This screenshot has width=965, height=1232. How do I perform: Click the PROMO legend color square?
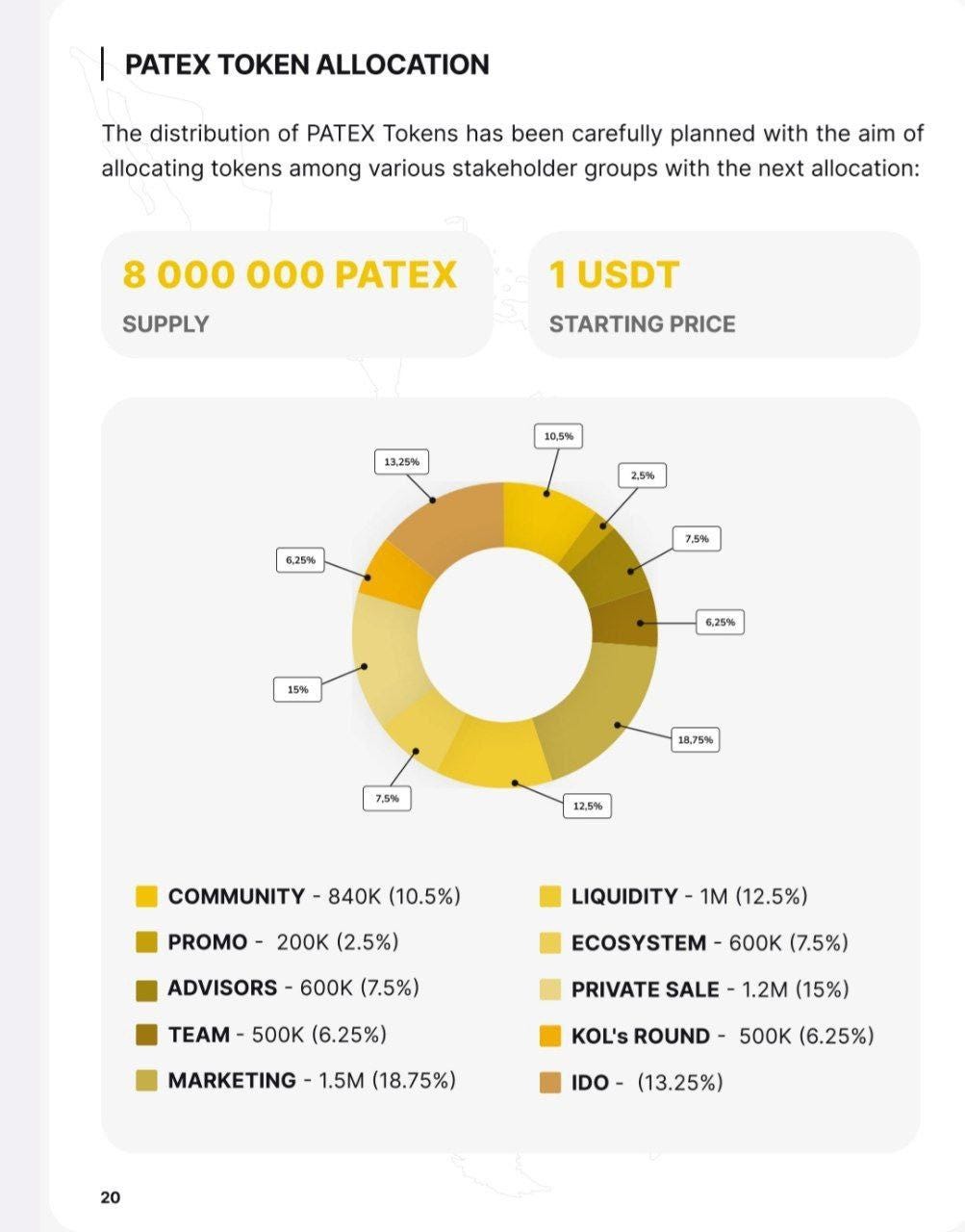coord(146,943)
